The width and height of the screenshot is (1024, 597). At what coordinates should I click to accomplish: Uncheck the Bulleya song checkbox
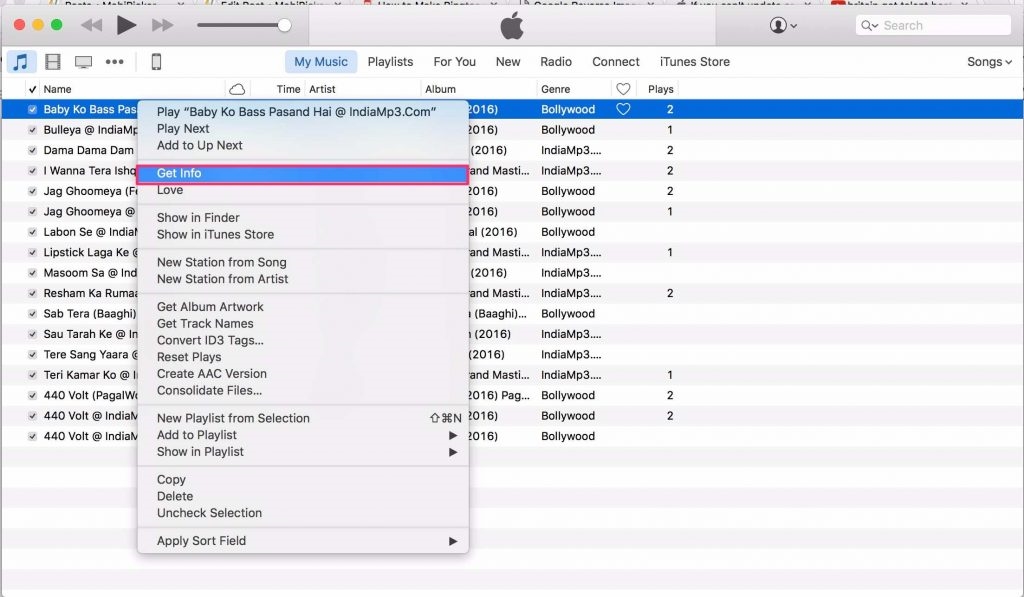point(32,130)
